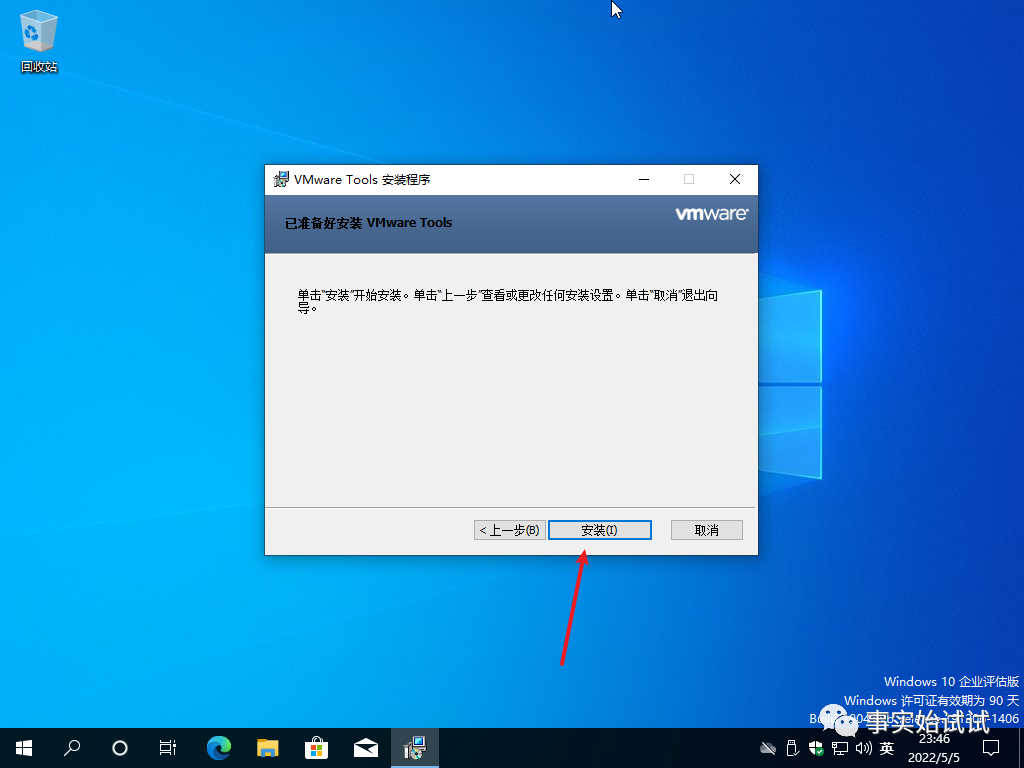Open the Recycle Bin desktop icon

pos(39,41)
